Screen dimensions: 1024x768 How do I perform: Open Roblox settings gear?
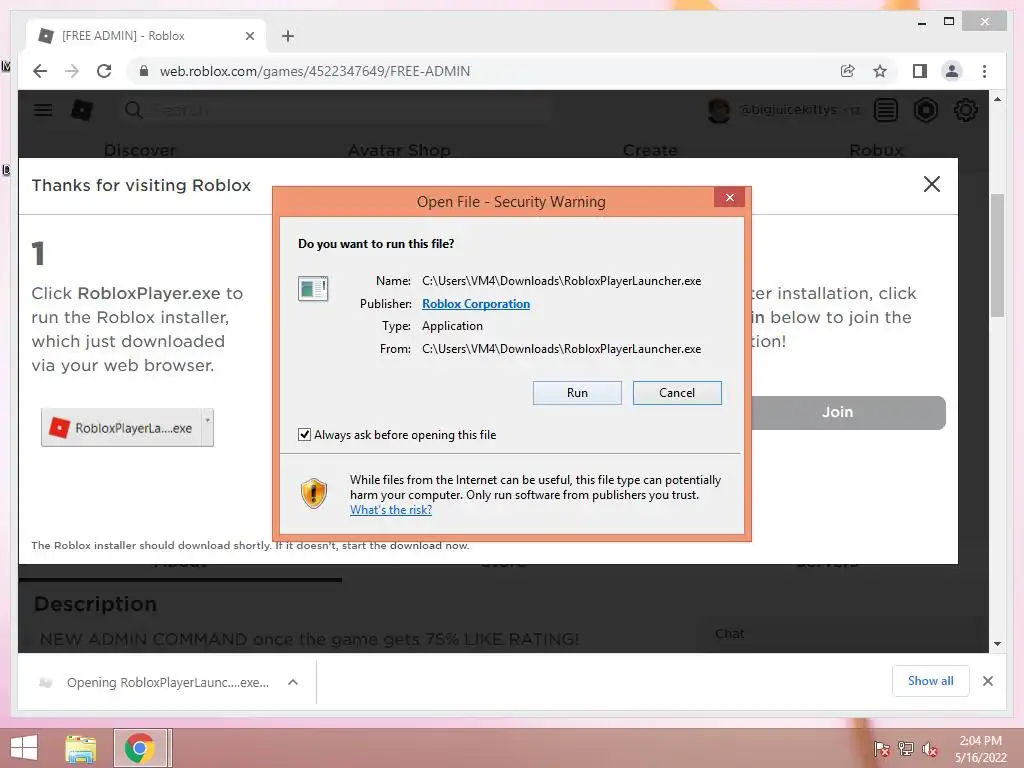[965, 110]
